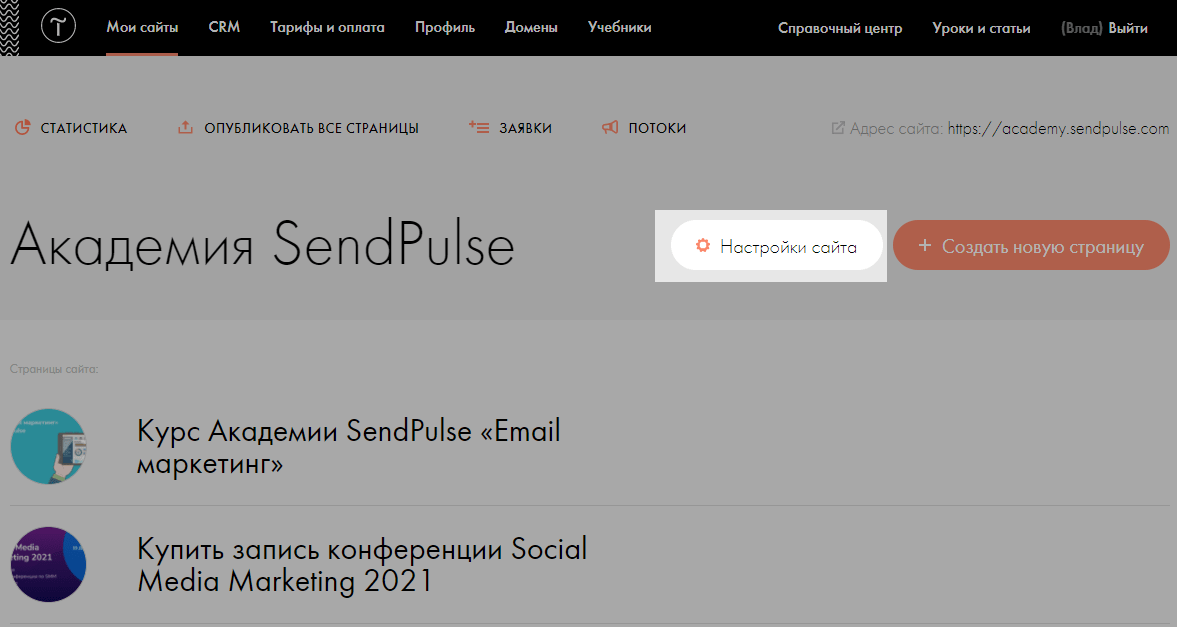Navigate to Домены in top menu

[x=531, y=28]
